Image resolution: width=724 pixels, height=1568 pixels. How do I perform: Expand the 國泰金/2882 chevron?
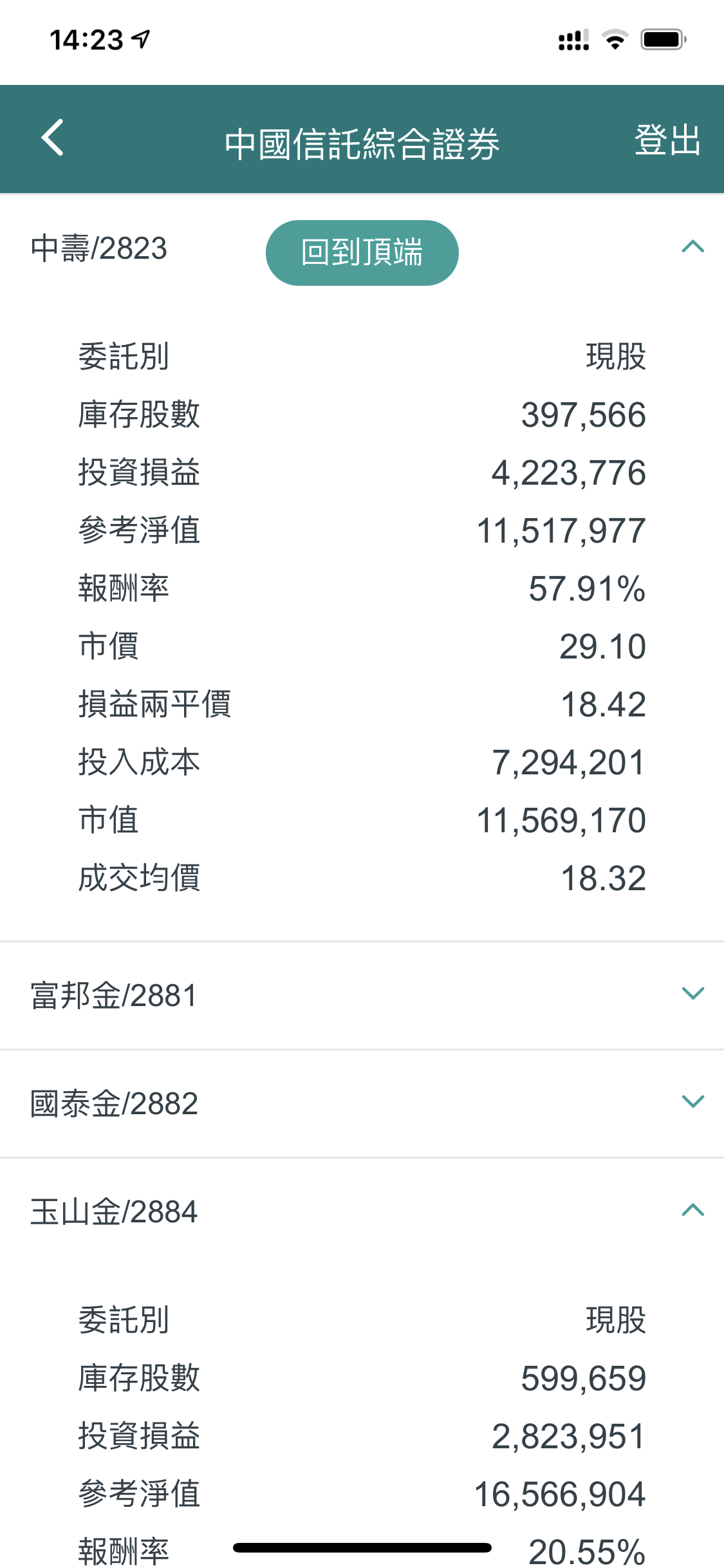pos(692,1101)
